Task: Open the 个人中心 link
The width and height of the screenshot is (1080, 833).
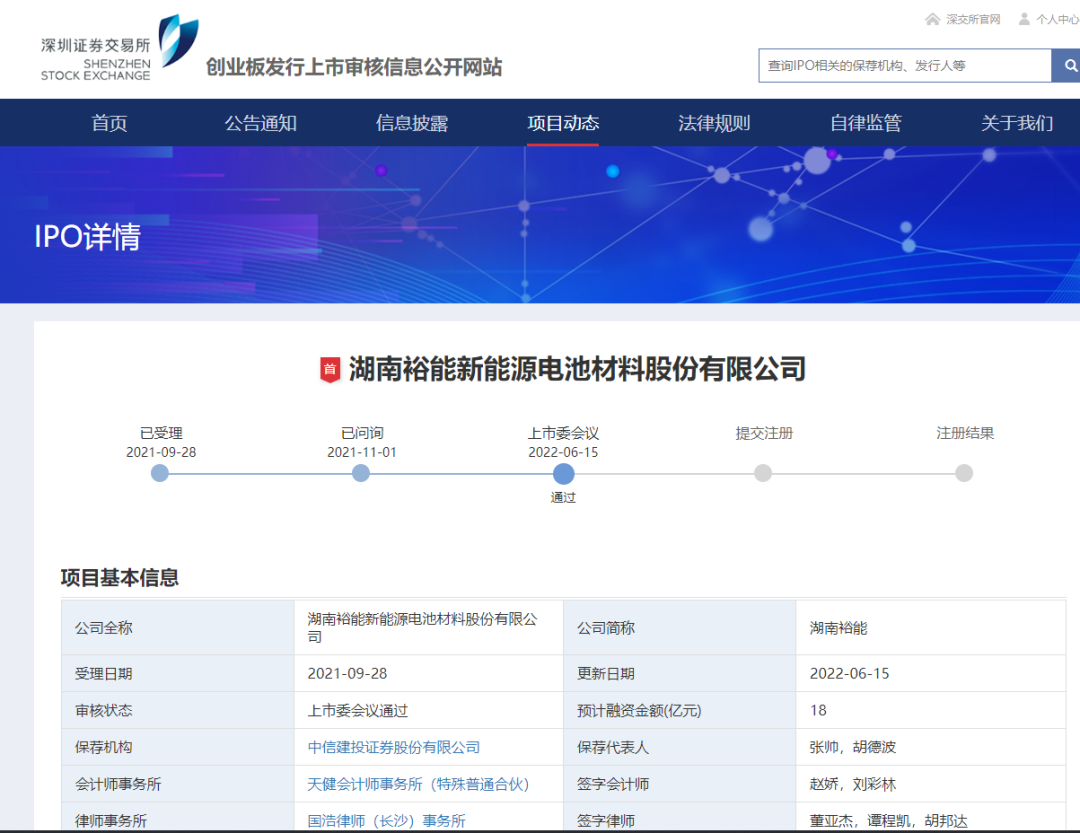Action: (x=1057, y=19)
